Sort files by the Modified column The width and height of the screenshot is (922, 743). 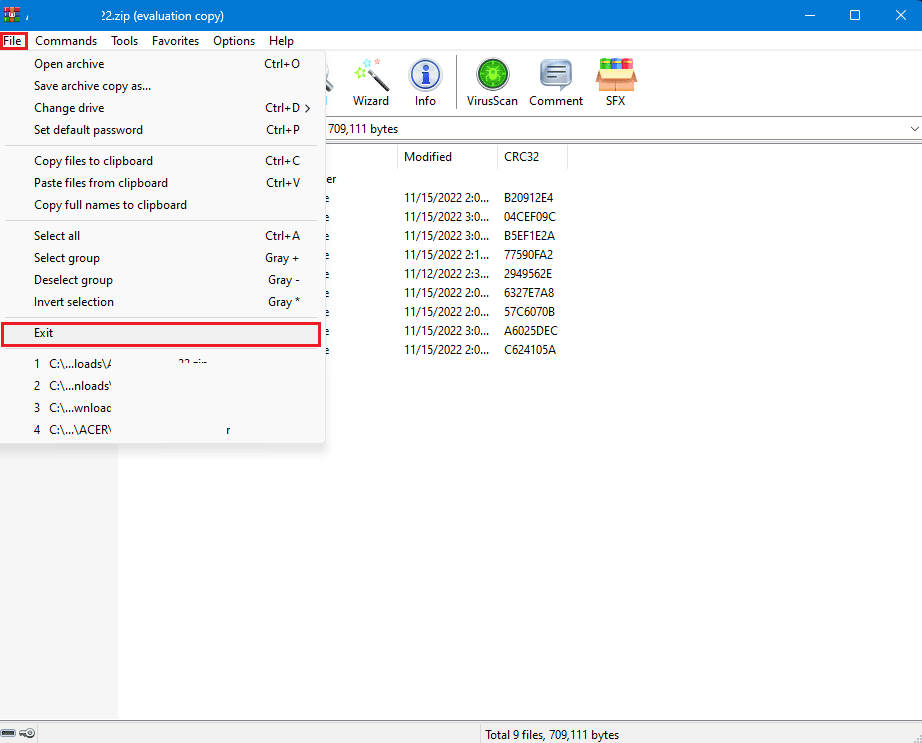point(429,156)
